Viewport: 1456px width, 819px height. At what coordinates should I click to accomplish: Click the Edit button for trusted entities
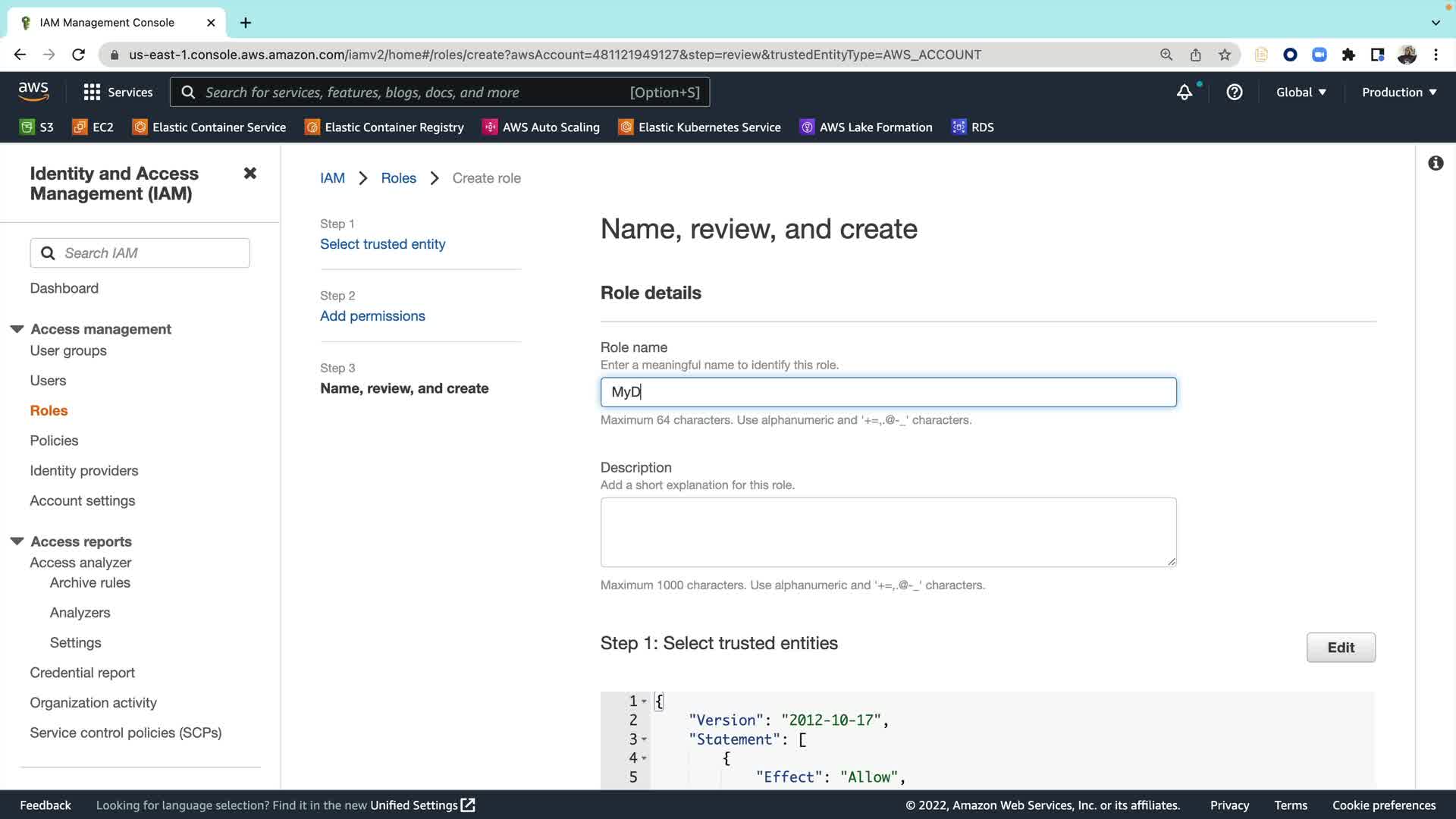tap(1340, 648)
